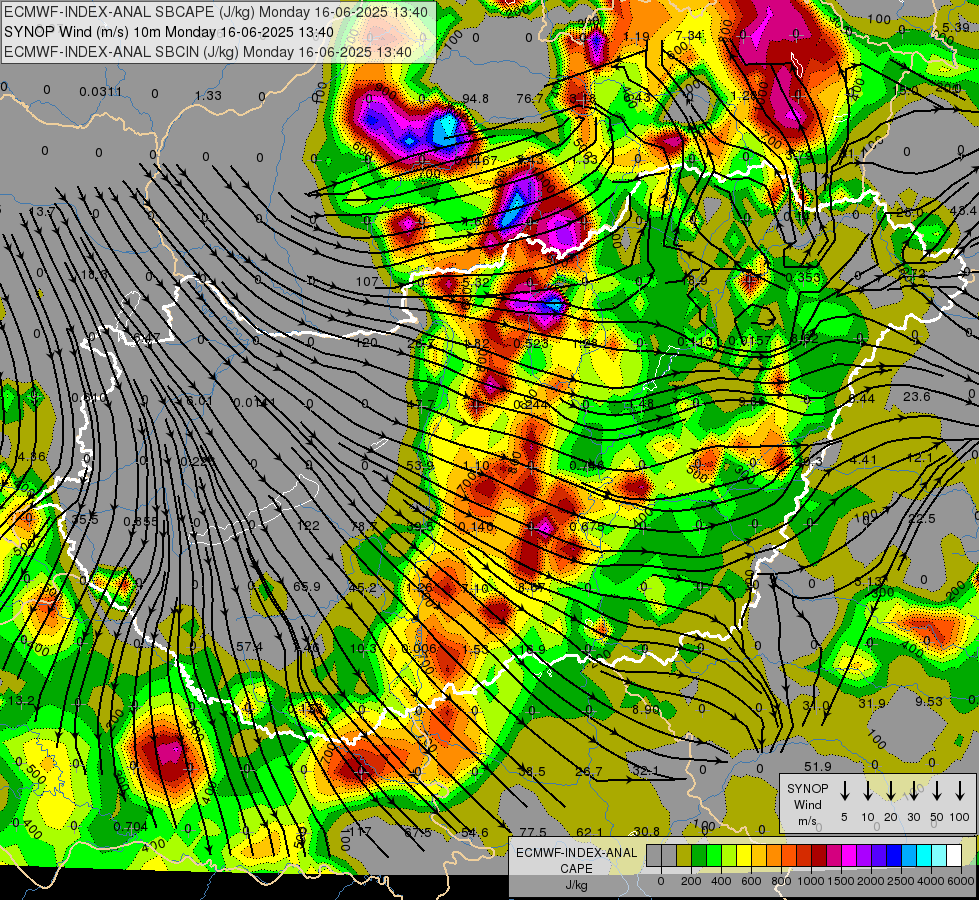Click the 53.9 value on the map
The width and height of the screenshot is (979, 900).
[x=420, y=465]
